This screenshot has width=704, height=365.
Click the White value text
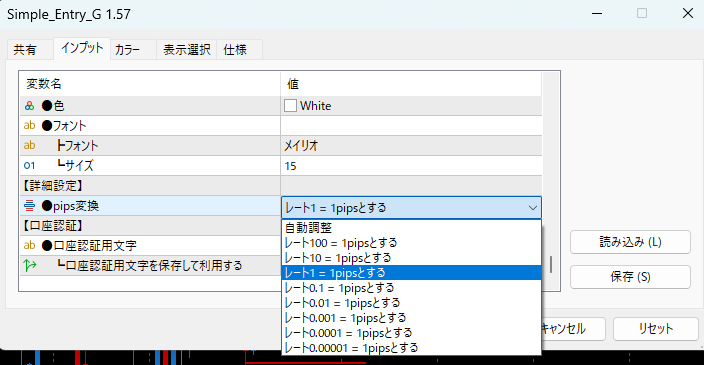[316, 106]
